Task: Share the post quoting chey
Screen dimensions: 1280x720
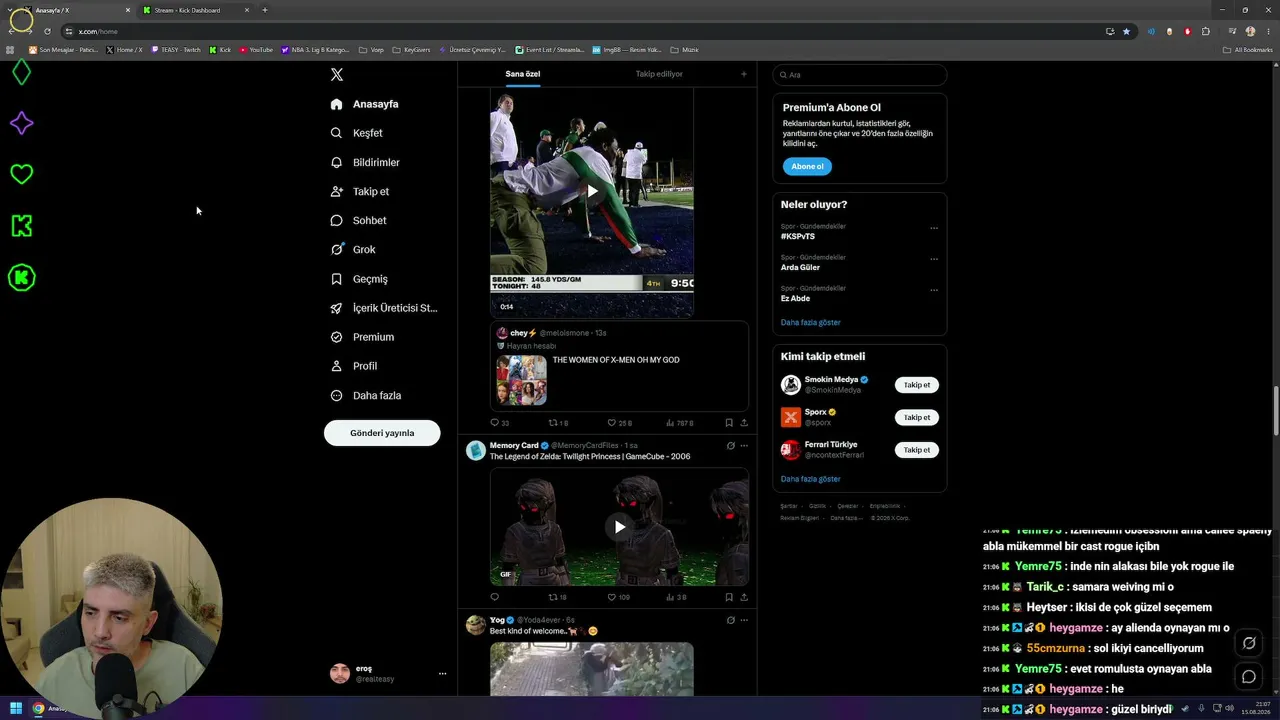Action: tap(744, 423)
